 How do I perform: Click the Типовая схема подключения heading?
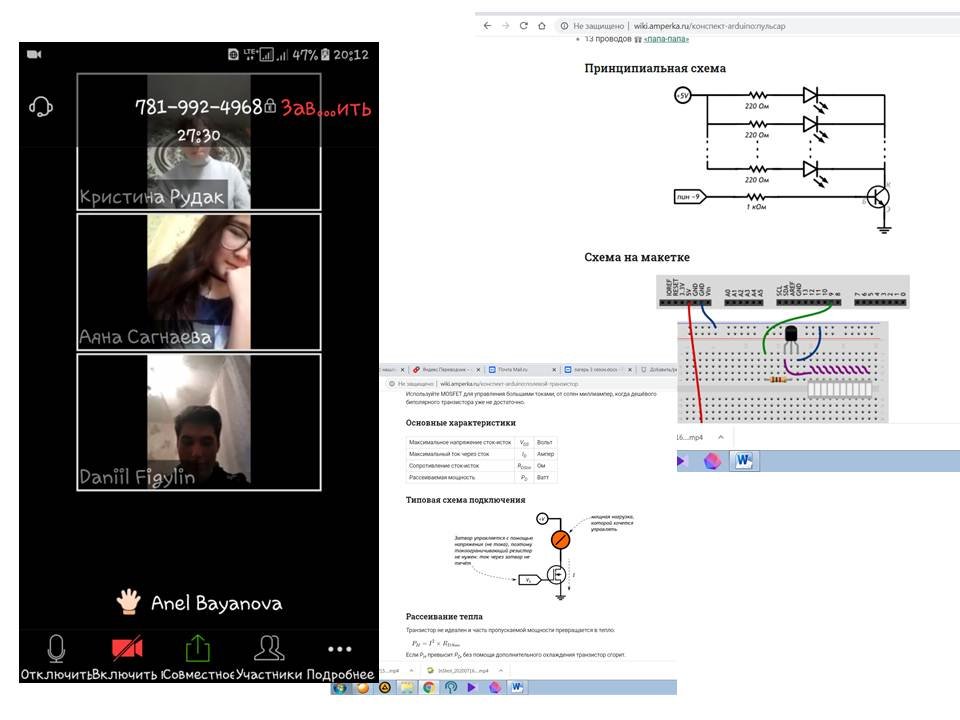(465, 500)
